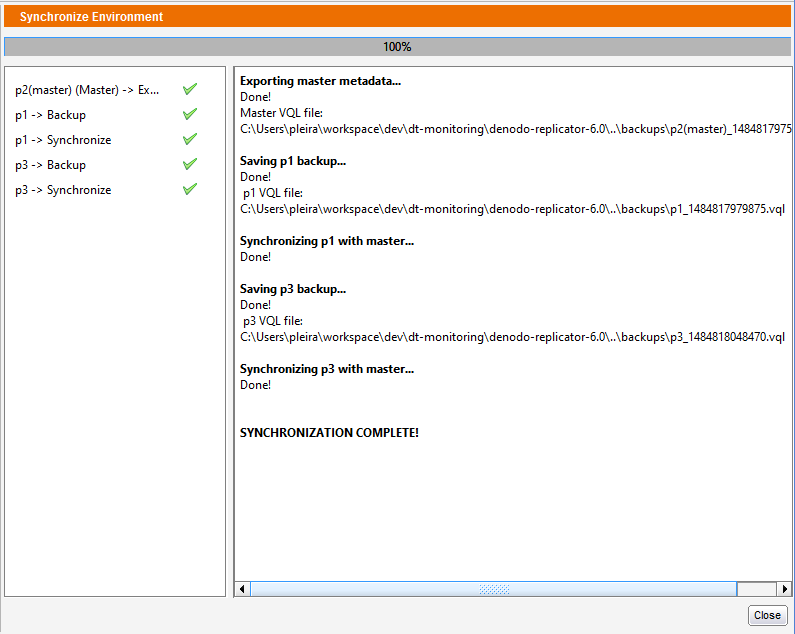The image size is (795, 634).
Task: Click the 'Master VQL file:' log line
Action: pyautogui.click(x=281, y=113)
